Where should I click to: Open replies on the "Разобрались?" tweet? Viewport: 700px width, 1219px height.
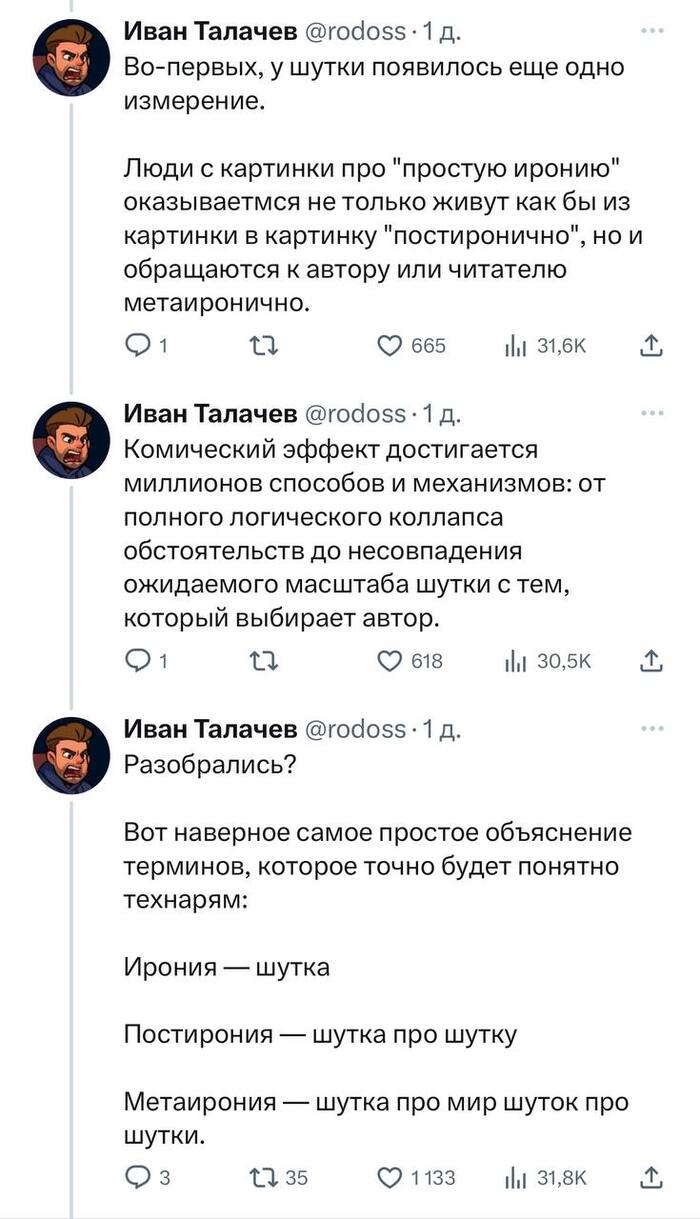(x=137, y=1177)
